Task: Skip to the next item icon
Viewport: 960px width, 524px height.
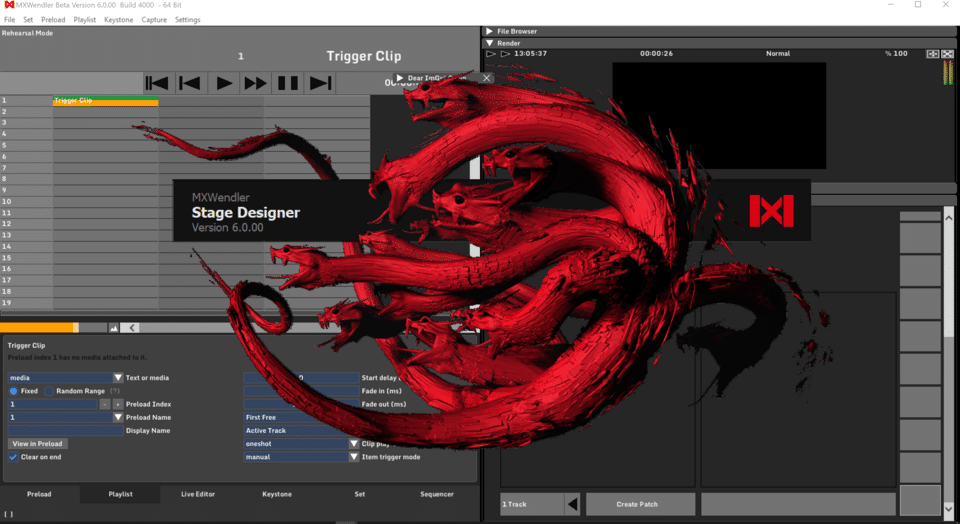Action: (320, 83)
